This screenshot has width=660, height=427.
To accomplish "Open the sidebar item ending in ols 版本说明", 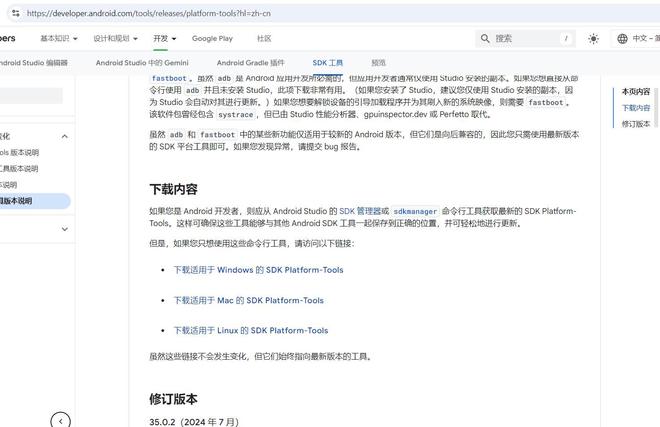I will pos(19,152).
